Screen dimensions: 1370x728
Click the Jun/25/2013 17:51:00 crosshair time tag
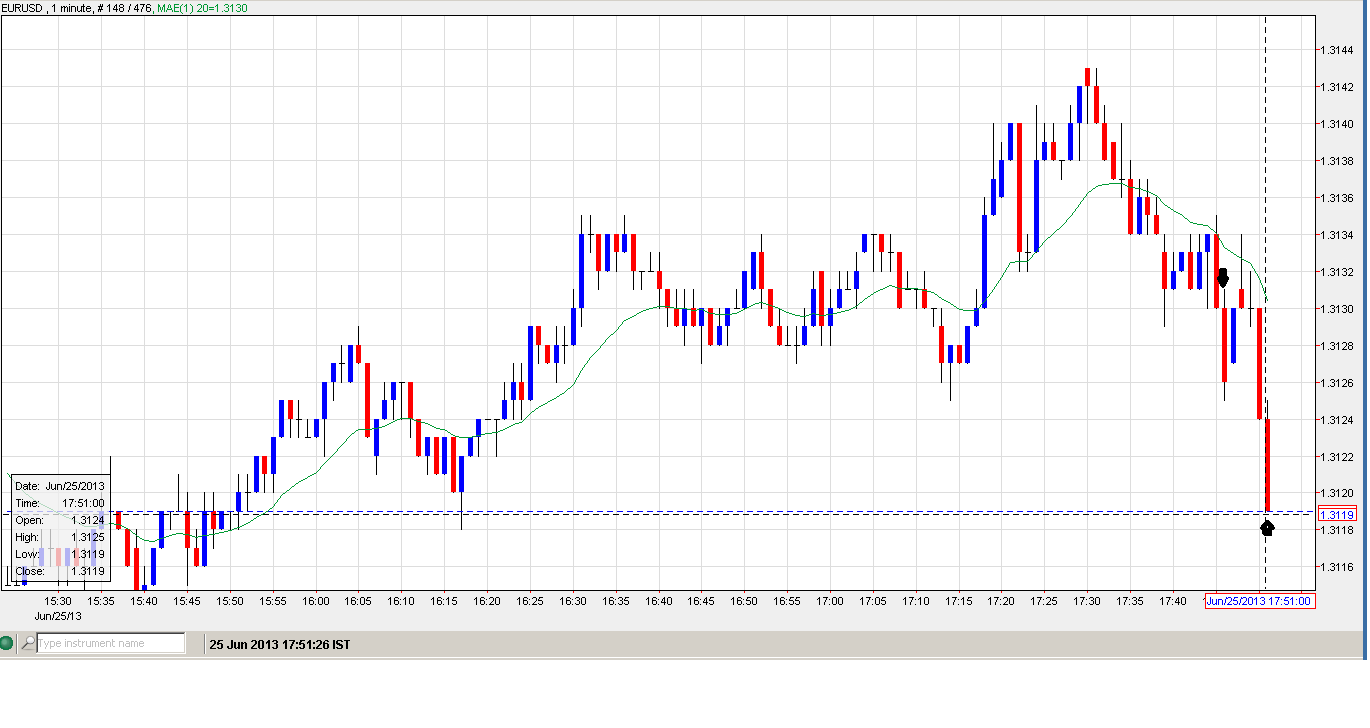coord(1259,601)
